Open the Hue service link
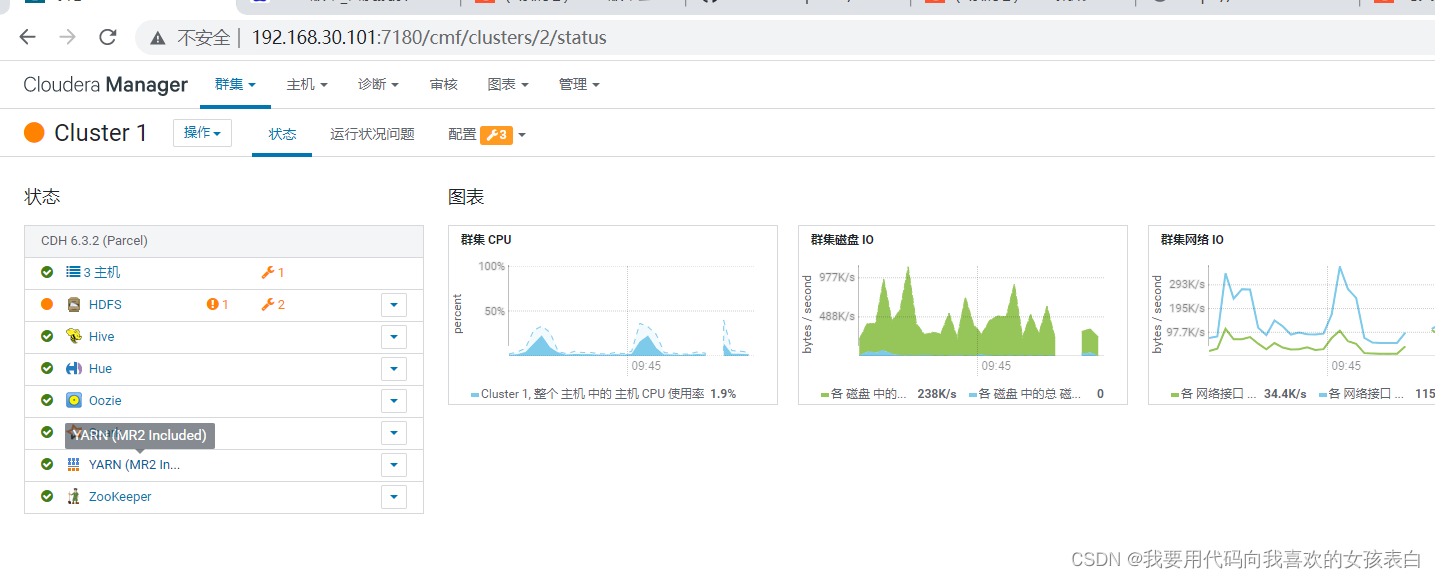 tap(100, 368)
